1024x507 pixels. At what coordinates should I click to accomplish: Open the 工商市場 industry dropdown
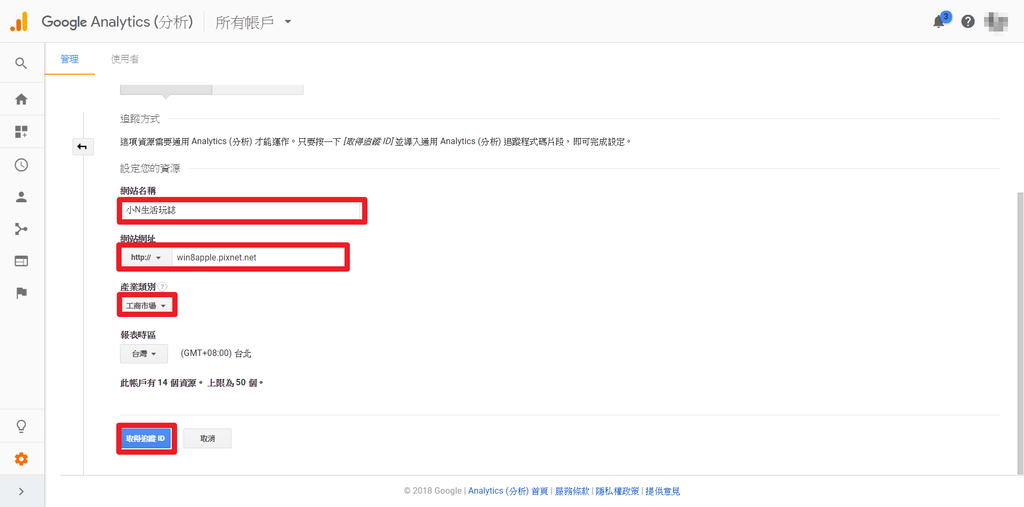point(147,305)
